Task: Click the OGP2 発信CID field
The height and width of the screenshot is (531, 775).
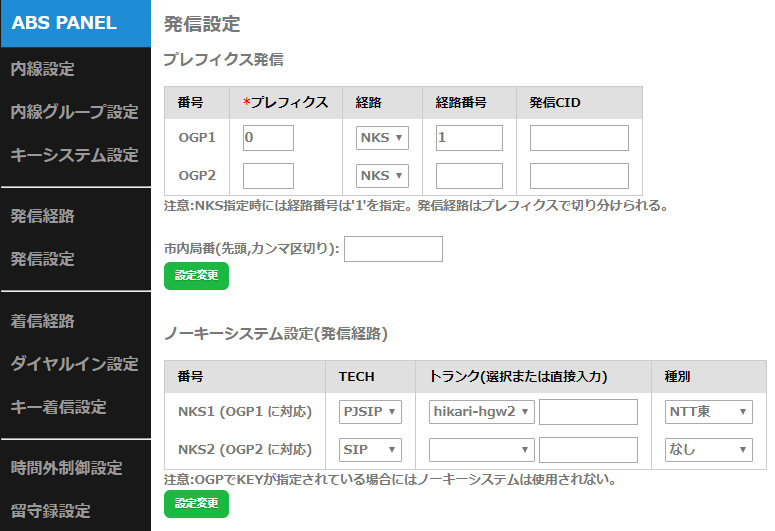Action: pyautogui.click(x=579, y=176)
